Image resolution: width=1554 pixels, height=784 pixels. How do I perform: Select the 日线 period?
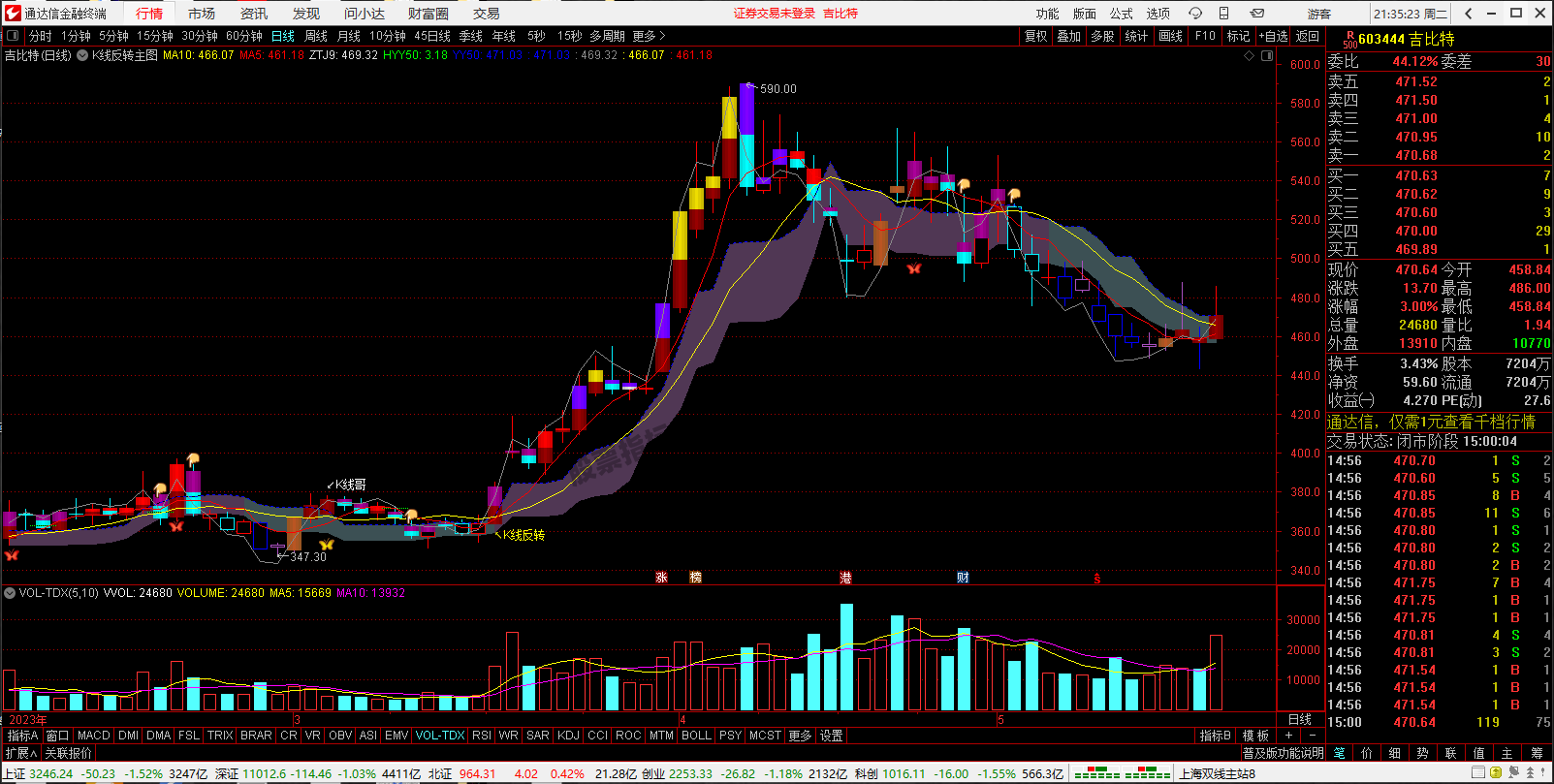tap(283, 36)
